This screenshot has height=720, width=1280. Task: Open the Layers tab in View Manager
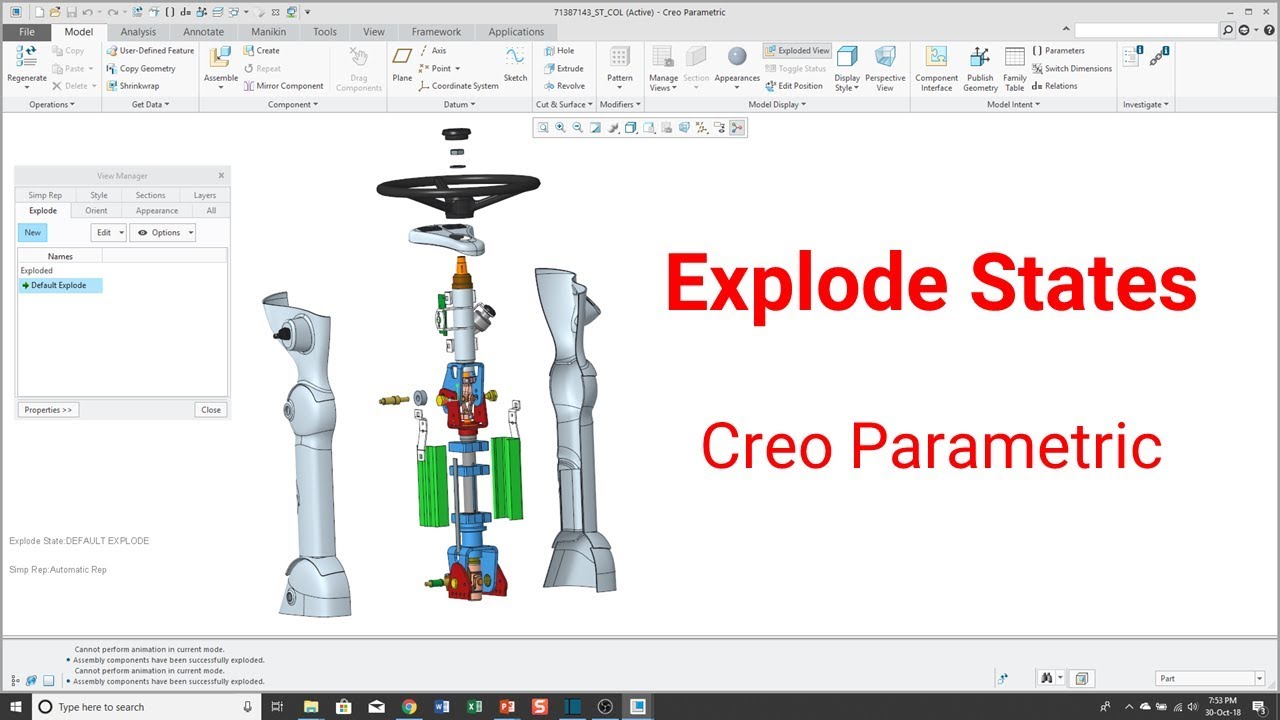204,195
